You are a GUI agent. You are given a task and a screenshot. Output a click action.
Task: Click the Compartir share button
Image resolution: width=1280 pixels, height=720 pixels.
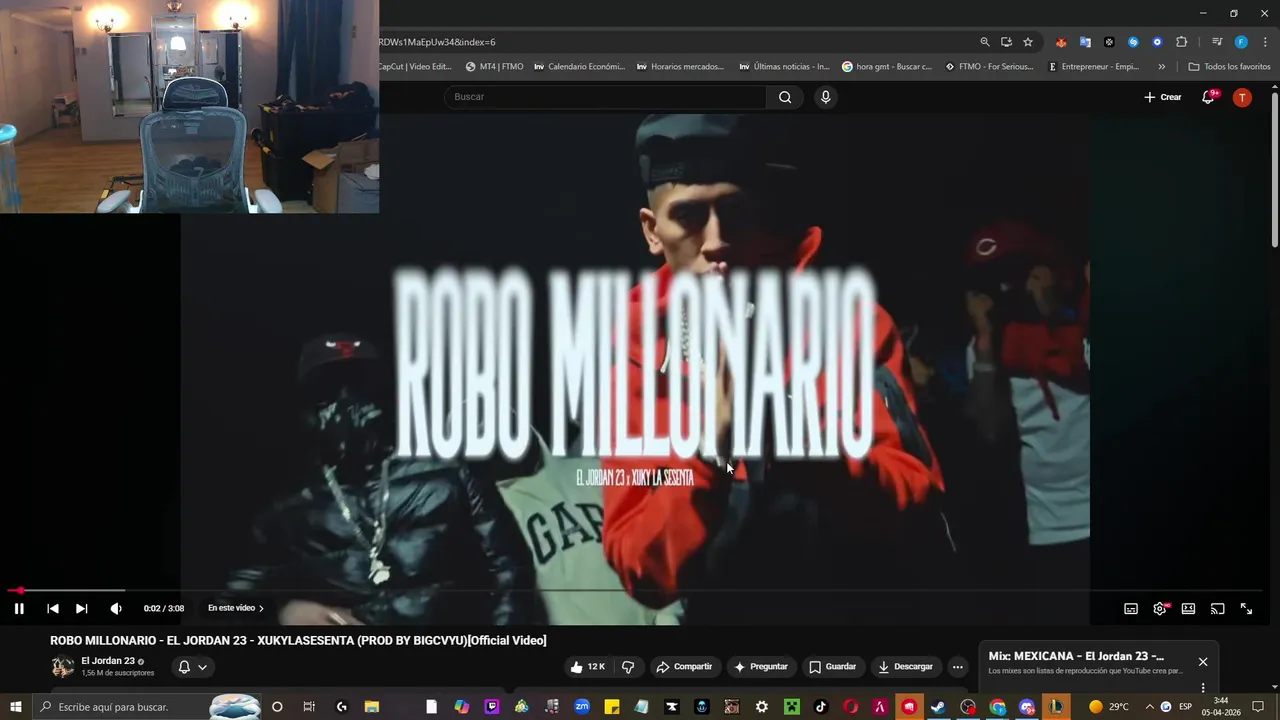pyautogui.click(x=684, y=667)
